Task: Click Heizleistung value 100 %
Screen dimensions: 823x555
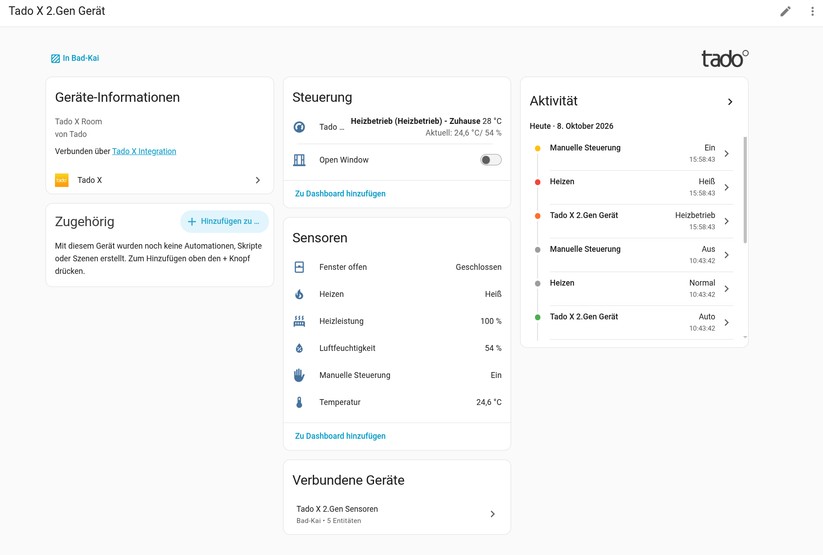Action: [x=491, y=321]
